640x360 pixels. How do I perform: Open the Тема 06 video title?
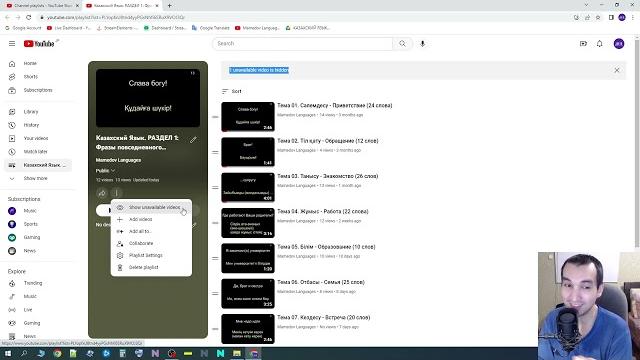coord(321,282)
